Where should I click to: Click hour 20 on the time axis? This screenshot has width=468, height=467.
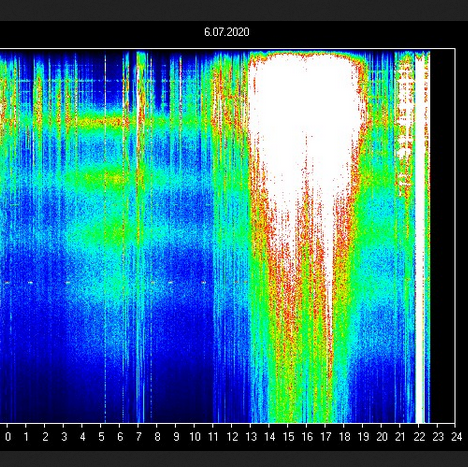pos(382,436)
